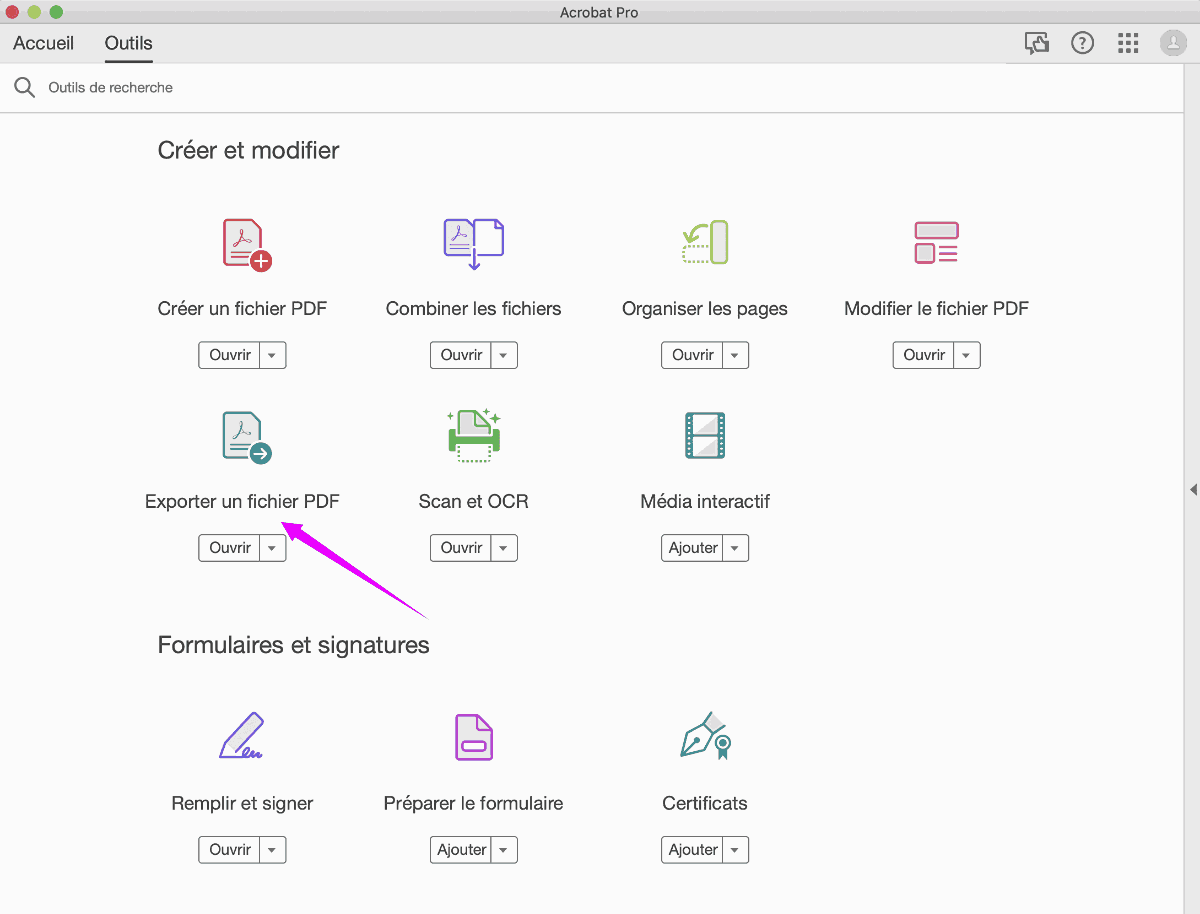The image size is (1200, 914).
Task: Click the Organiser les pages label
Action: (705, 308)
